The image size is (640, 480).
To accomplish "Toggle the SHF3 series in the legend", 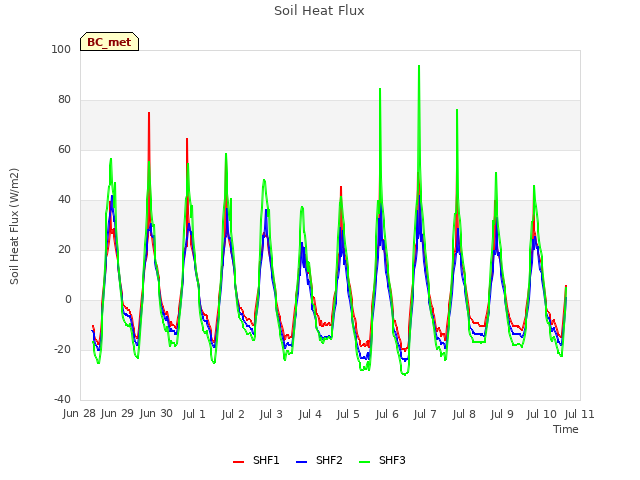I will tap(382, 460).
